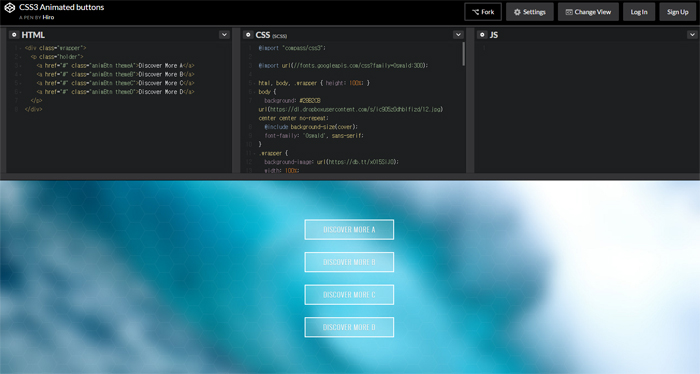Click the CSS line with the fonts.googleapis.com import

click(343, 66)
